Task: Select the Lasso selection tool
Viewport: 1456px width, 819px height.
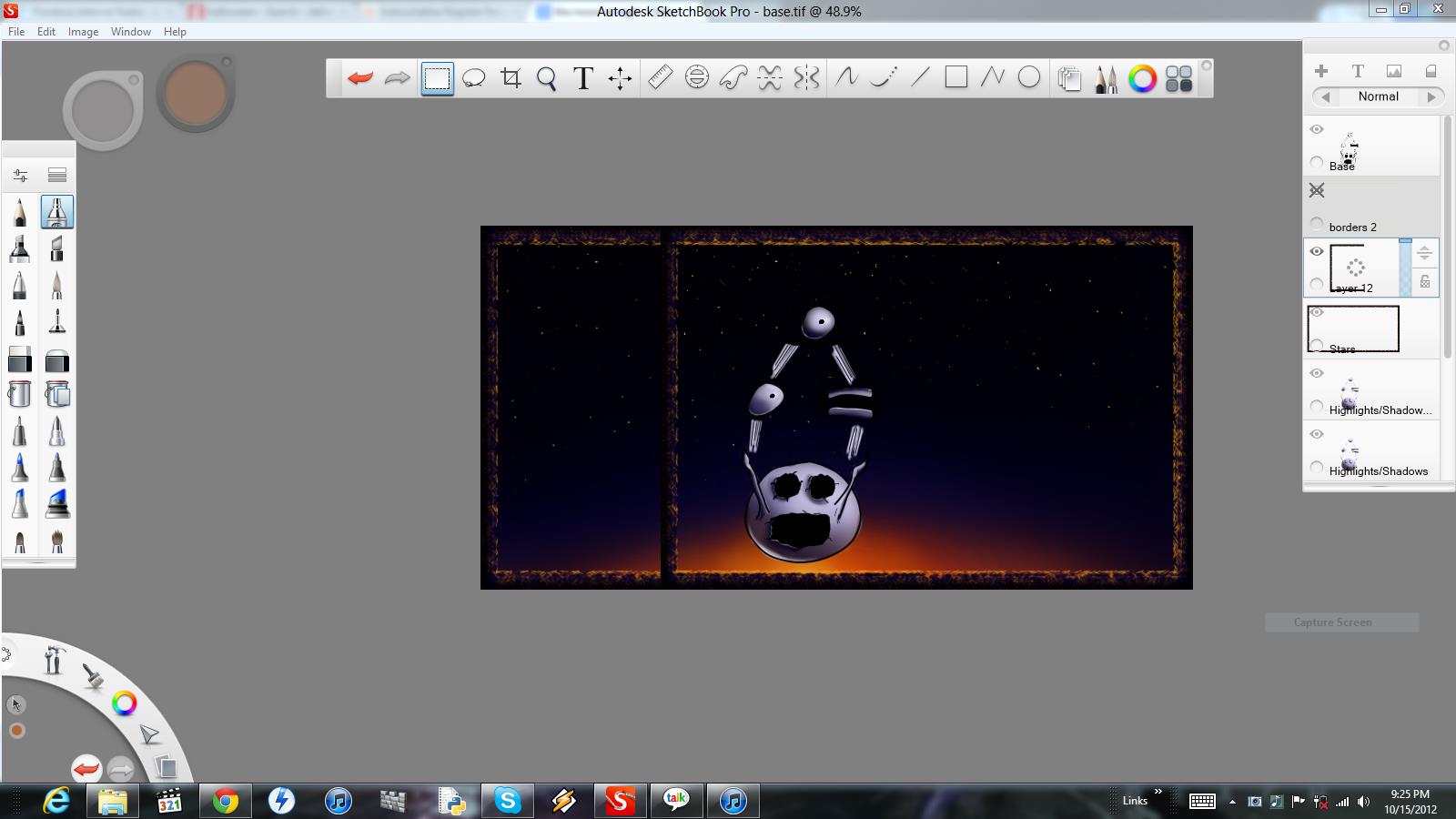Action: 473,78
